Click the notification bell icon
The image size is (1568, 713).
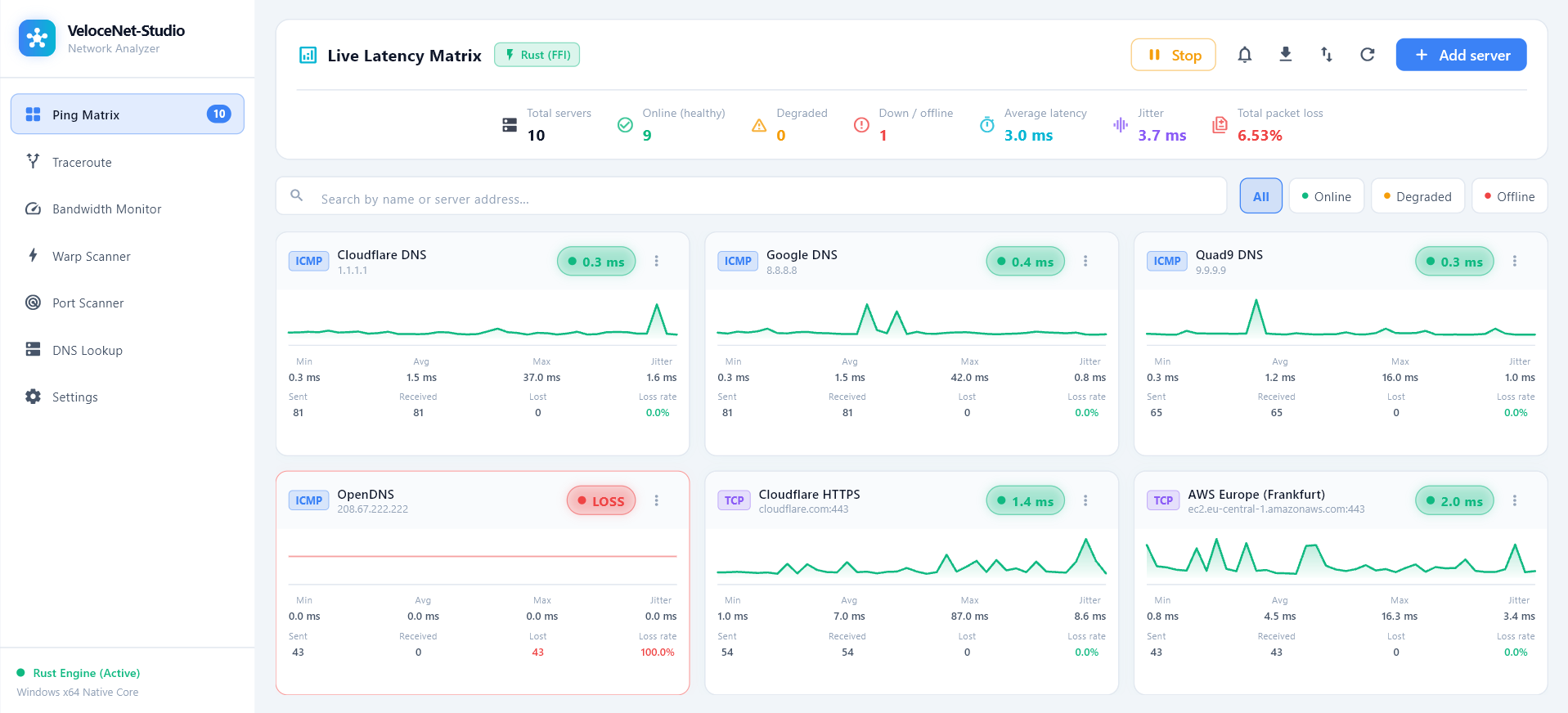point(1244,55)
